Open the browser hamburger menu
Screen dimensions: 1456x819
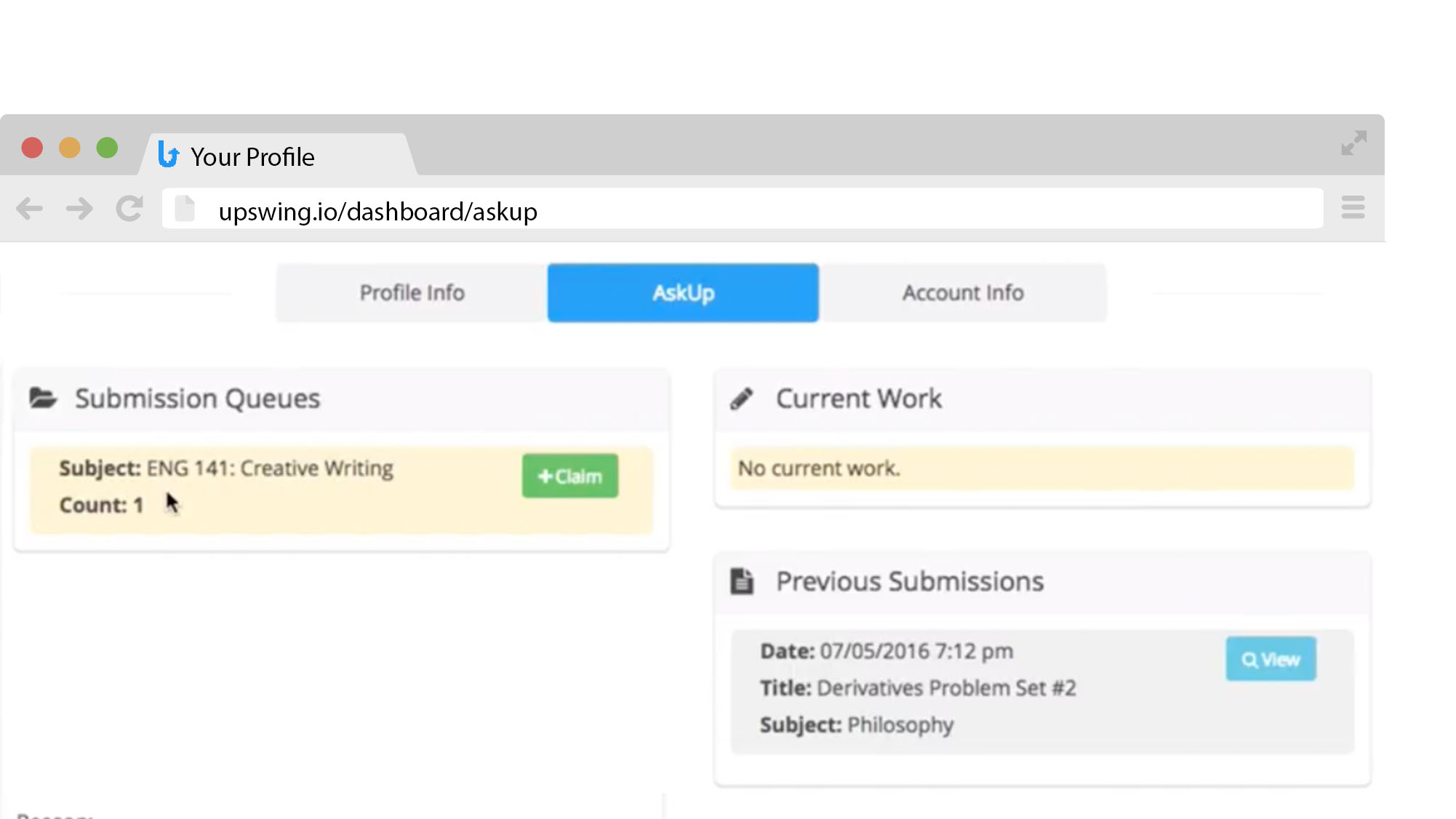[1353, 207]
